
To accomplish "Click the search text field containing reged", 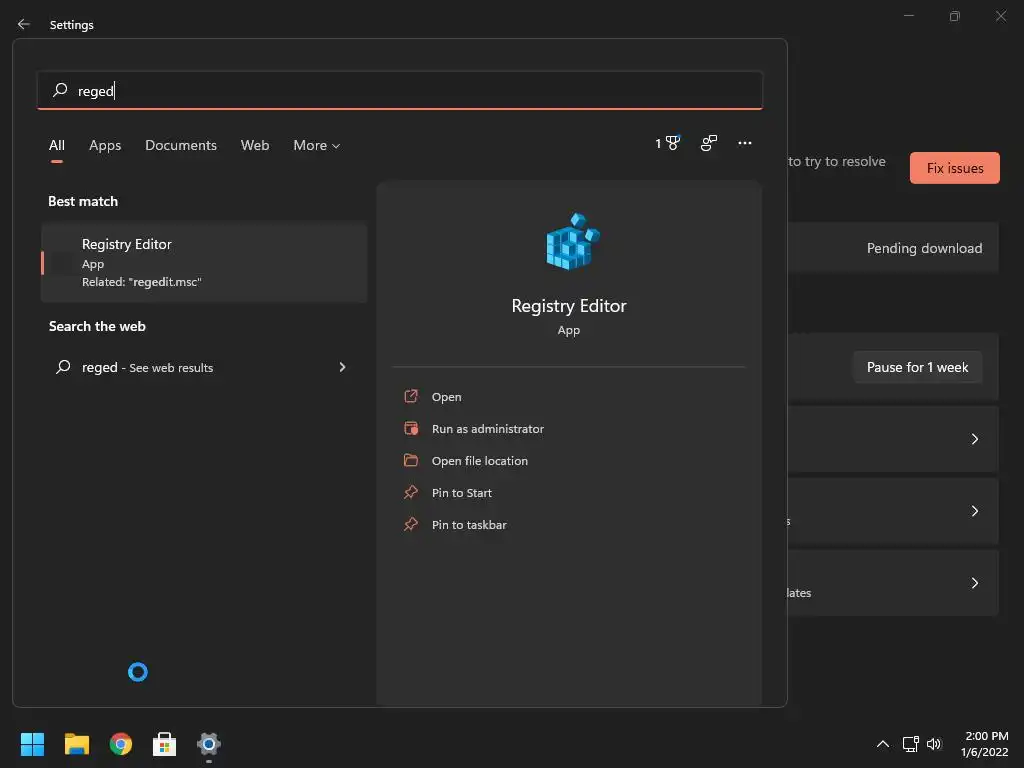I will point(400,90).
